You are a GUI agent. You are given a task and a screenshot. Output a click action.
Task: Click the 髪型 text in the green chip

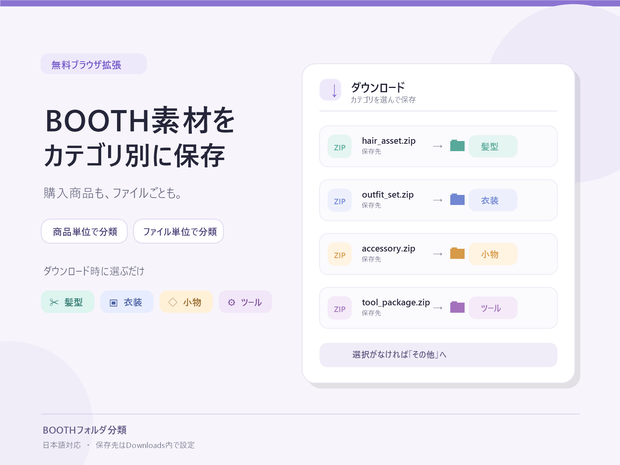tap(74, 302)
